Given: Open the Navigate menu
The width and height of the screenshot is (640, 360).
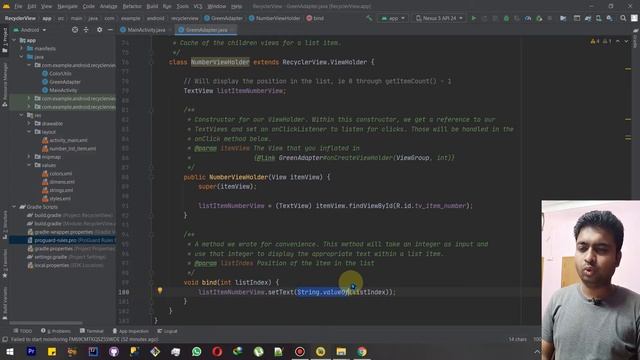Looking at the screenshot, I should [x=67, y=7].
